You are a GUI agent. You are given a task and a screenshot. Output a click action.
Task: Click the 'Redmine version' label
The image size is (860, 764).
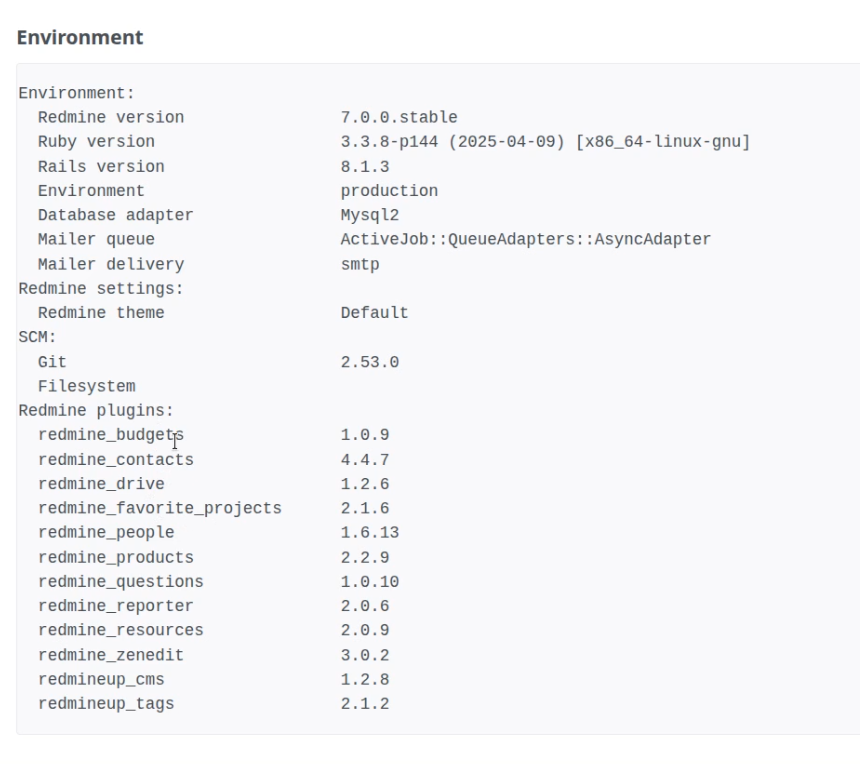click(x=111, y=117)
